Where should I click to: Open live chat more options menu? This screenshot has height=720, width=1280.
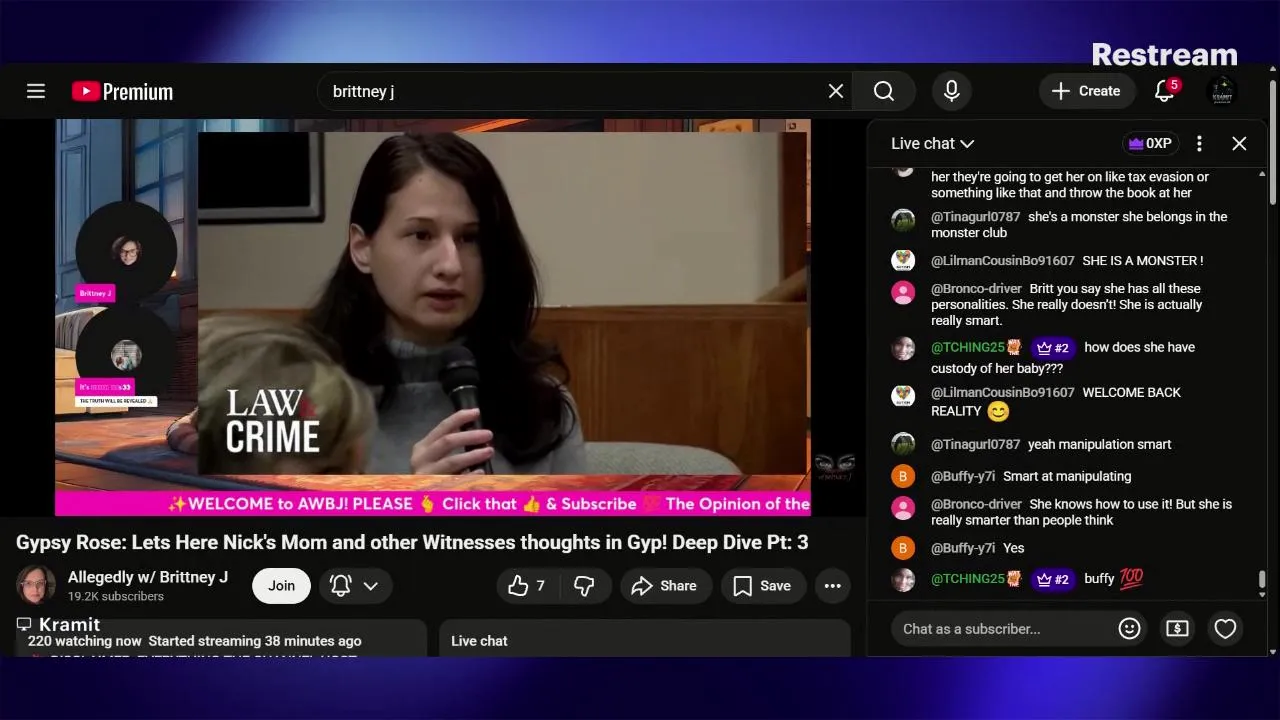[x=1199, y=143]
